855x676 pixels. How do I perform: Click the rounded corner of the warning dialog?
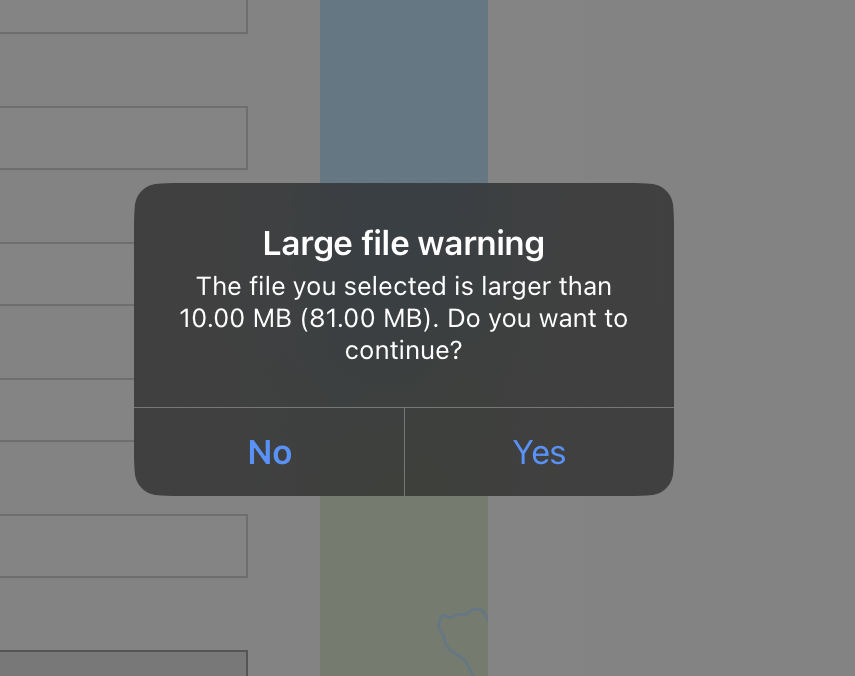click(145, 192)
